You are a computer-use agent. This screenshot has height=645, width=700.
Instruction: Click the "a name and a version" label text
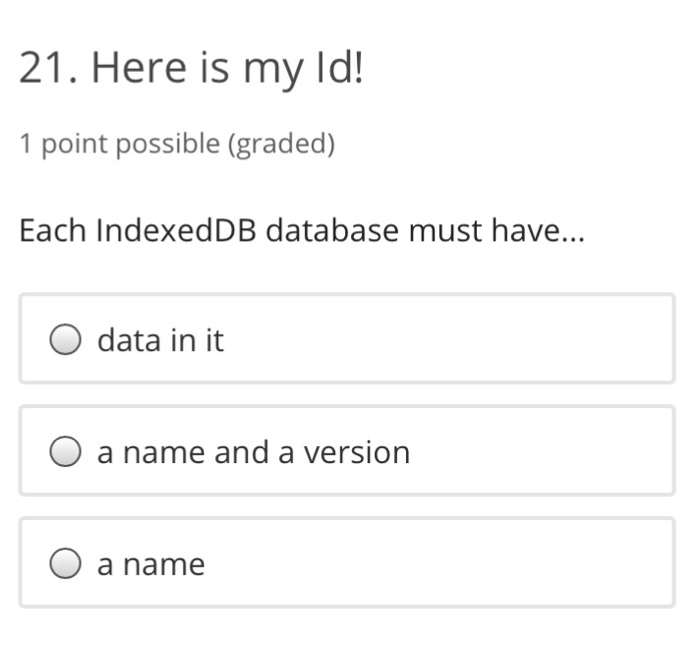253,453
